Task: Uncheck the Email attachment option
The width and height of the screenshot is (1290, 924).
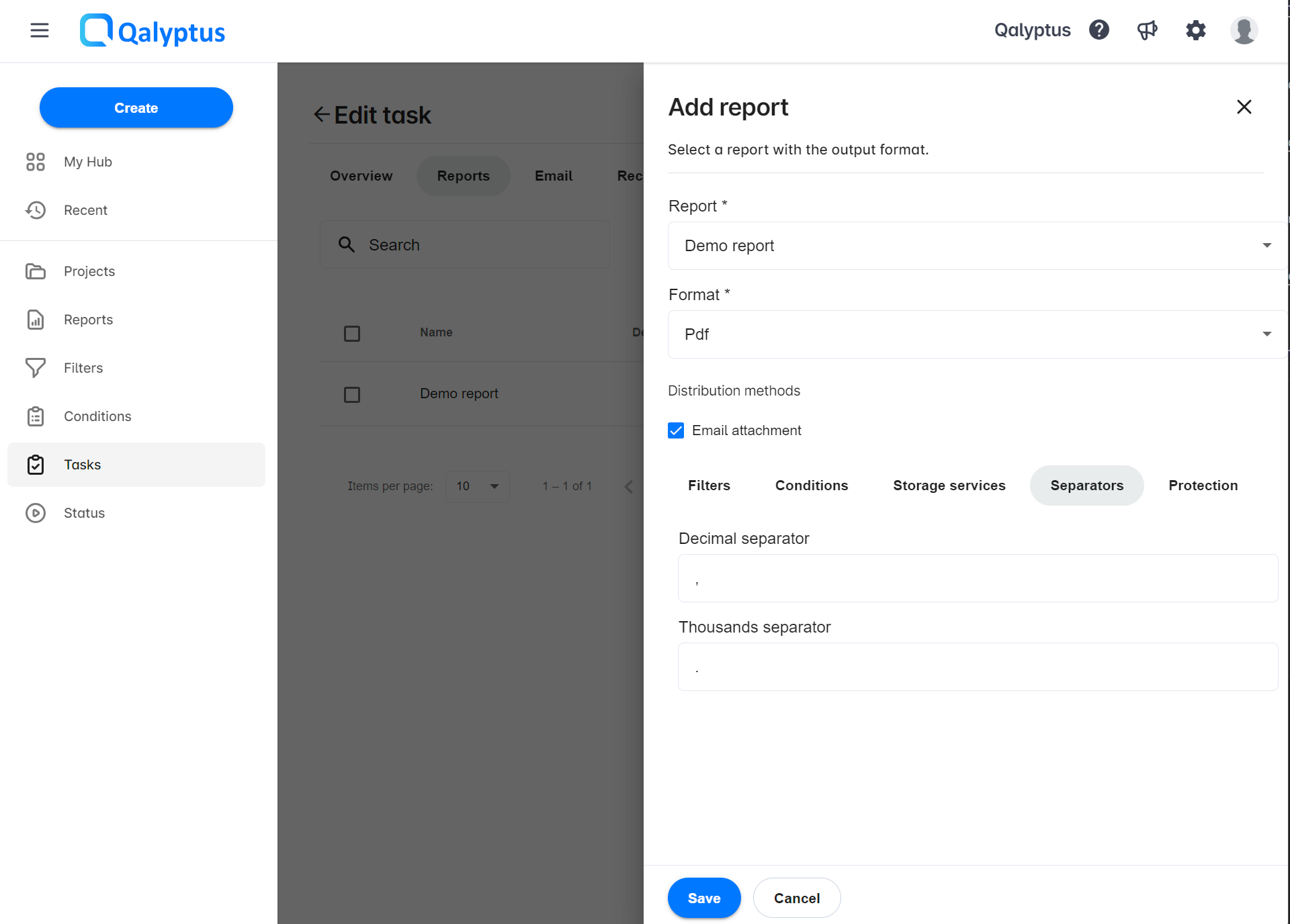Action: [675, 430]
